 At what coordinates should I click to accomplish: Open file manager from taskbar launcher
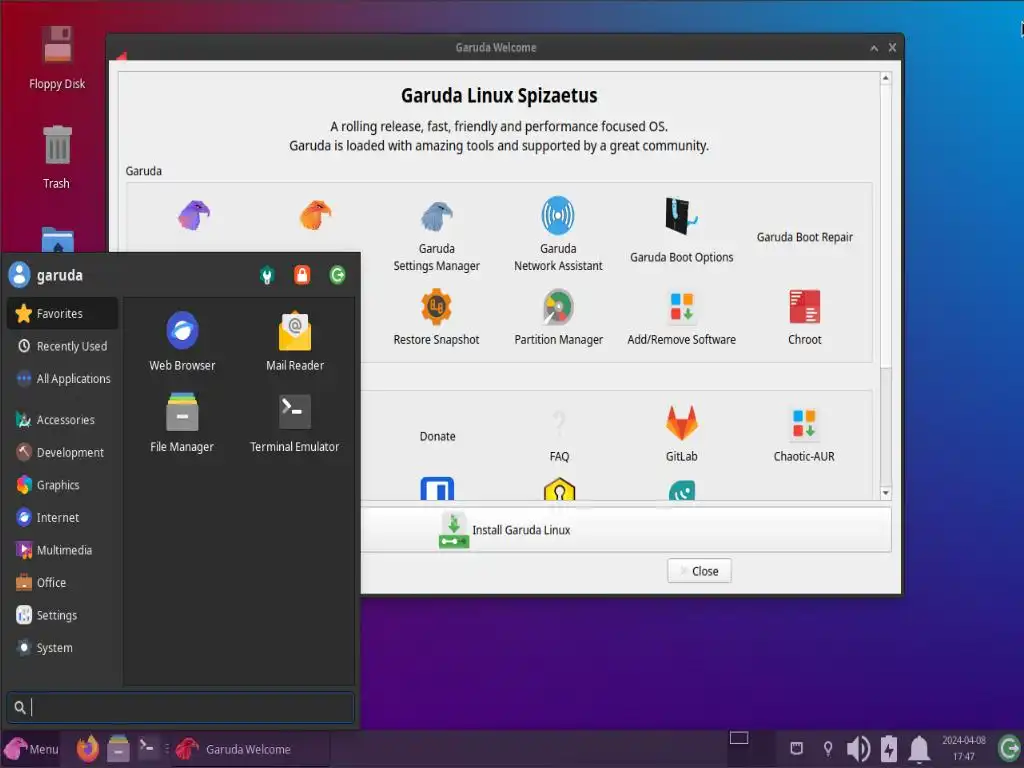[118, 748]
